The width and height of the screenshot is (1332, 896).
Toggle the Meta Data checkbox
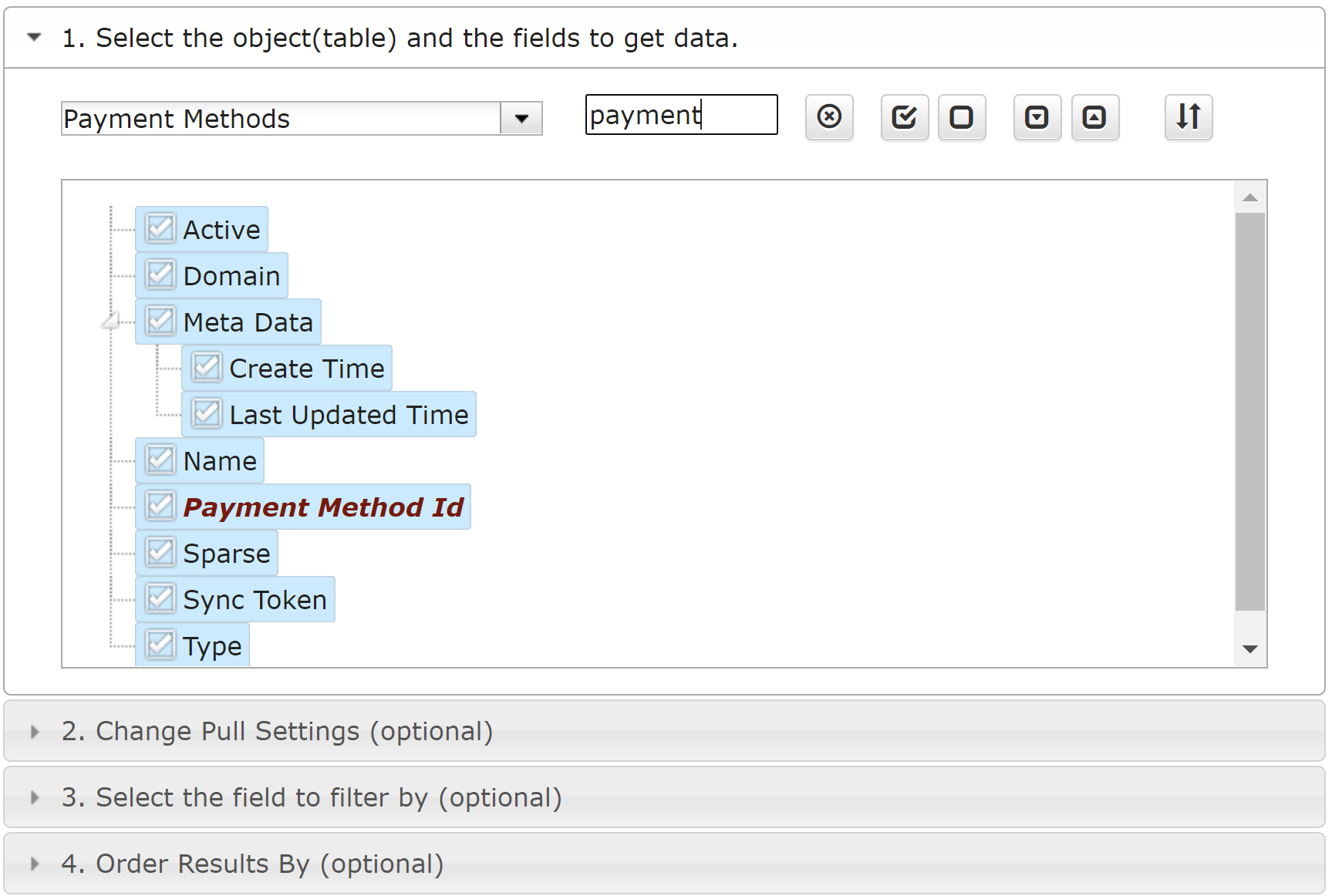160,322
